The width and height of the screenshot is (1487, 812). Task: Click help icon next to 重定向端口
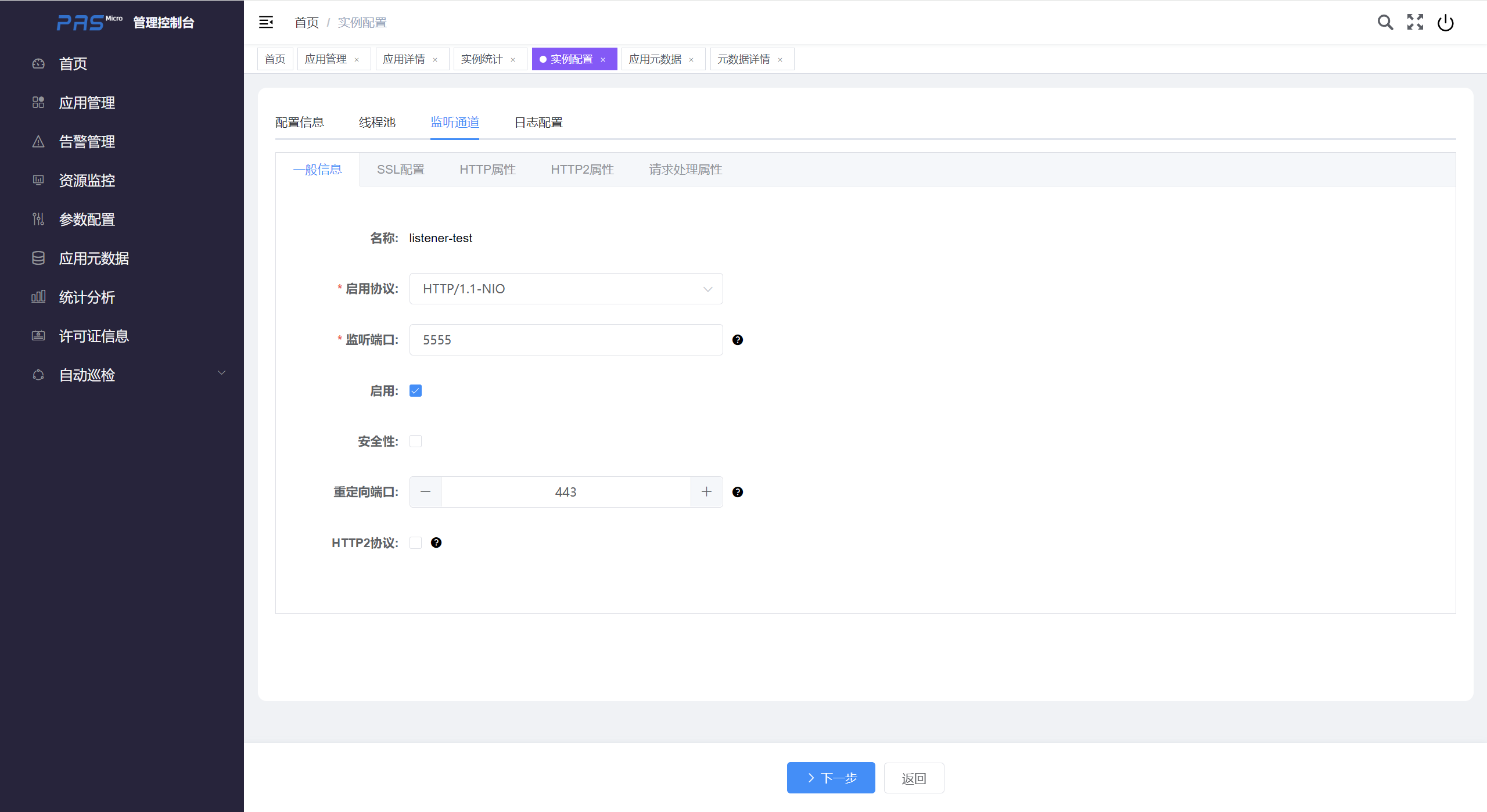(738, 492)
